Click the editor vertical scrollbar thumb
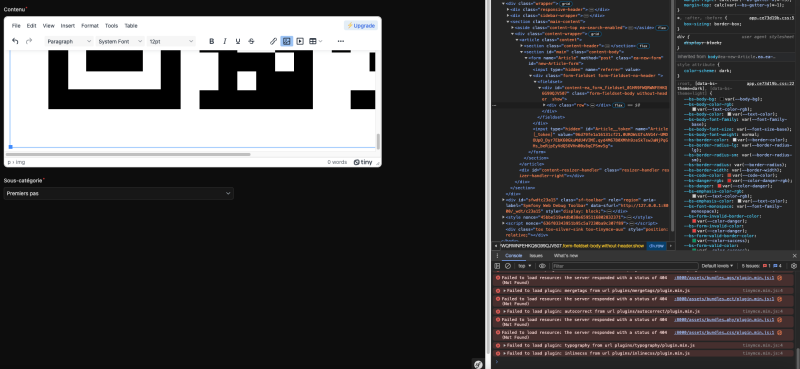Image resolution: width=800 pixels, height=369 pixels. 378,141
